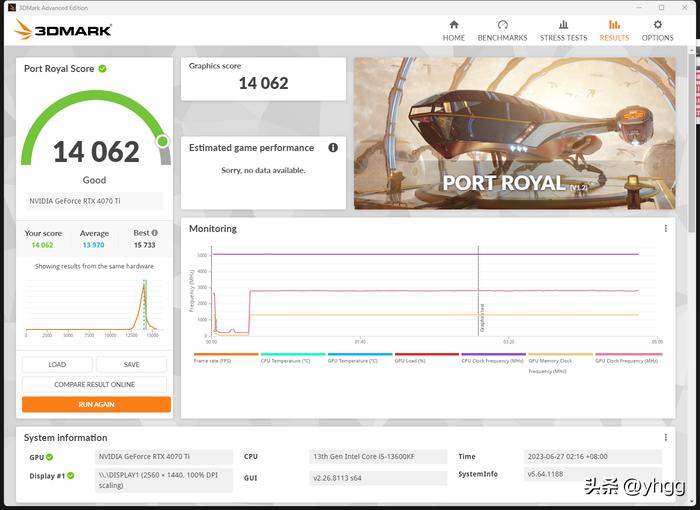Click the Display #1 green check icon
The image size is (700, 510).
[71, 476]
